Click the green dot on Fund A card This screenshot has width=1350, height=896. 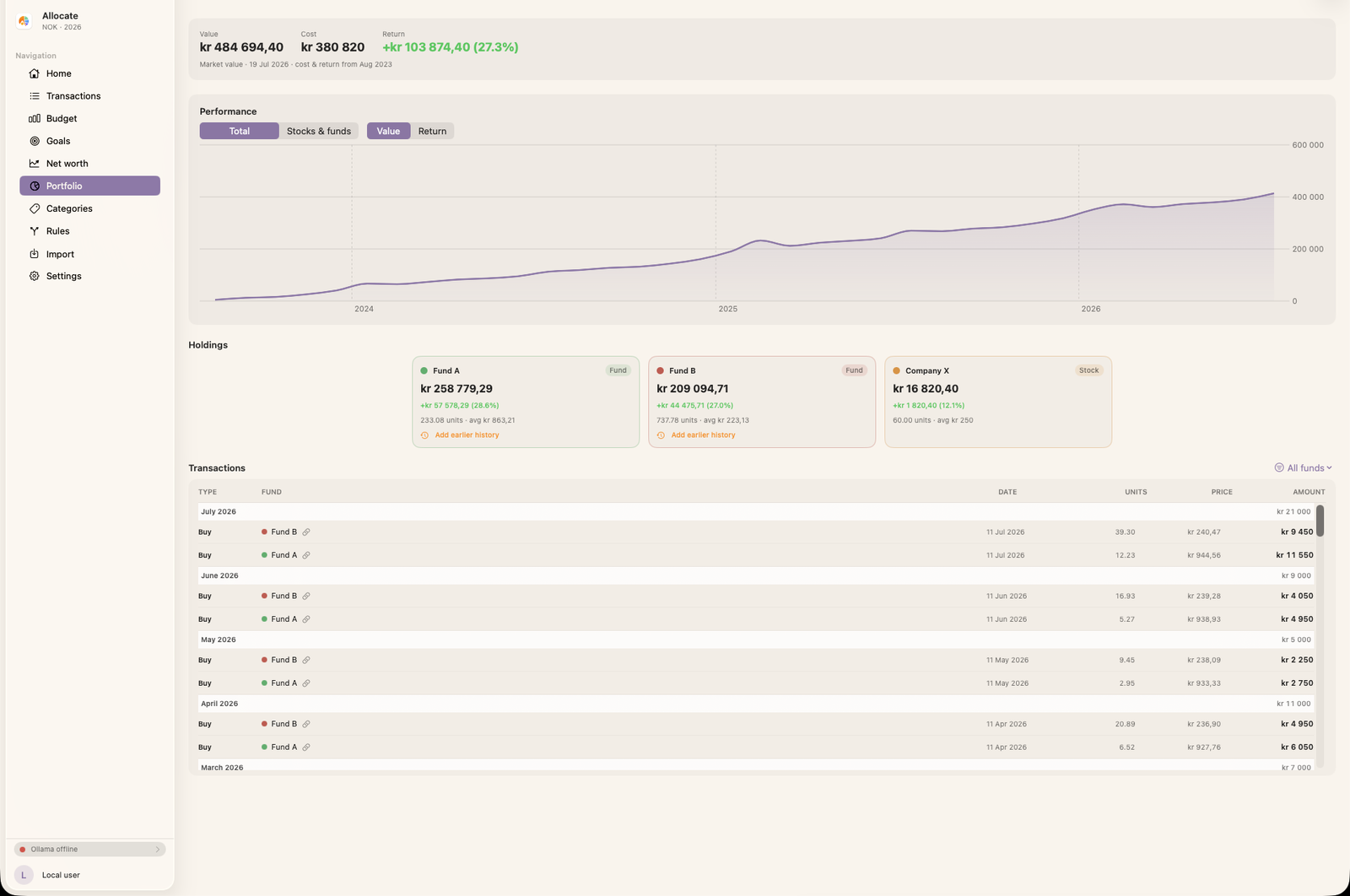tap(424, 370)
